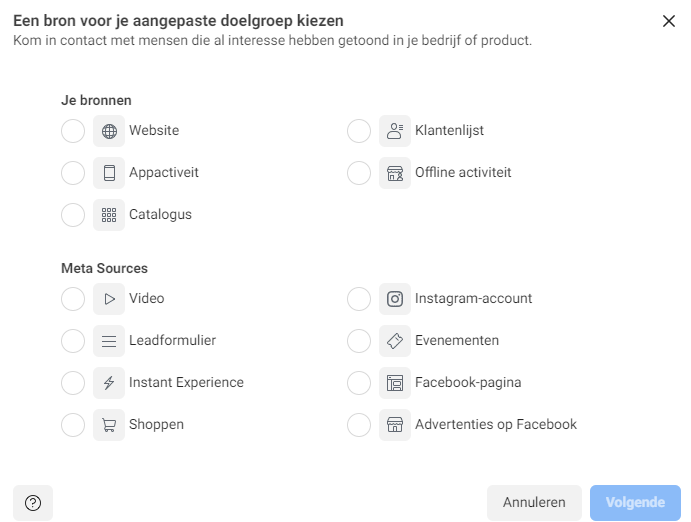Click the Klantenlijst person icon

395,131
